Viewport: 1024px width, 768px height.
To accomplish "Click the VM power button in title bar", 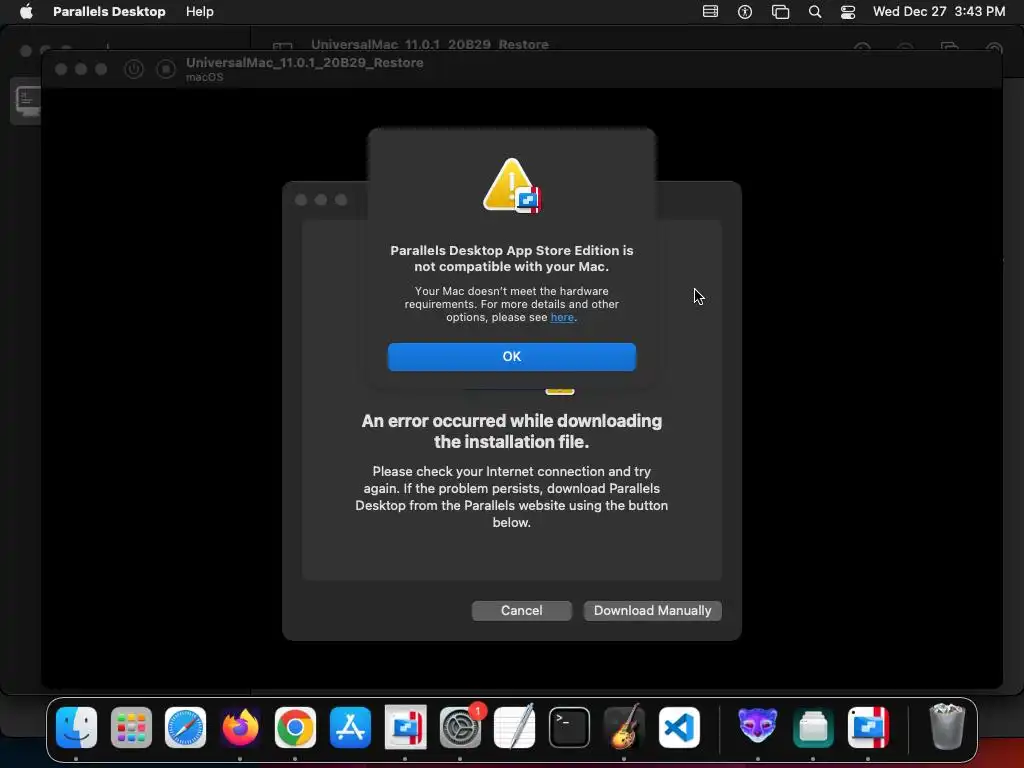I will click(134, 69).
